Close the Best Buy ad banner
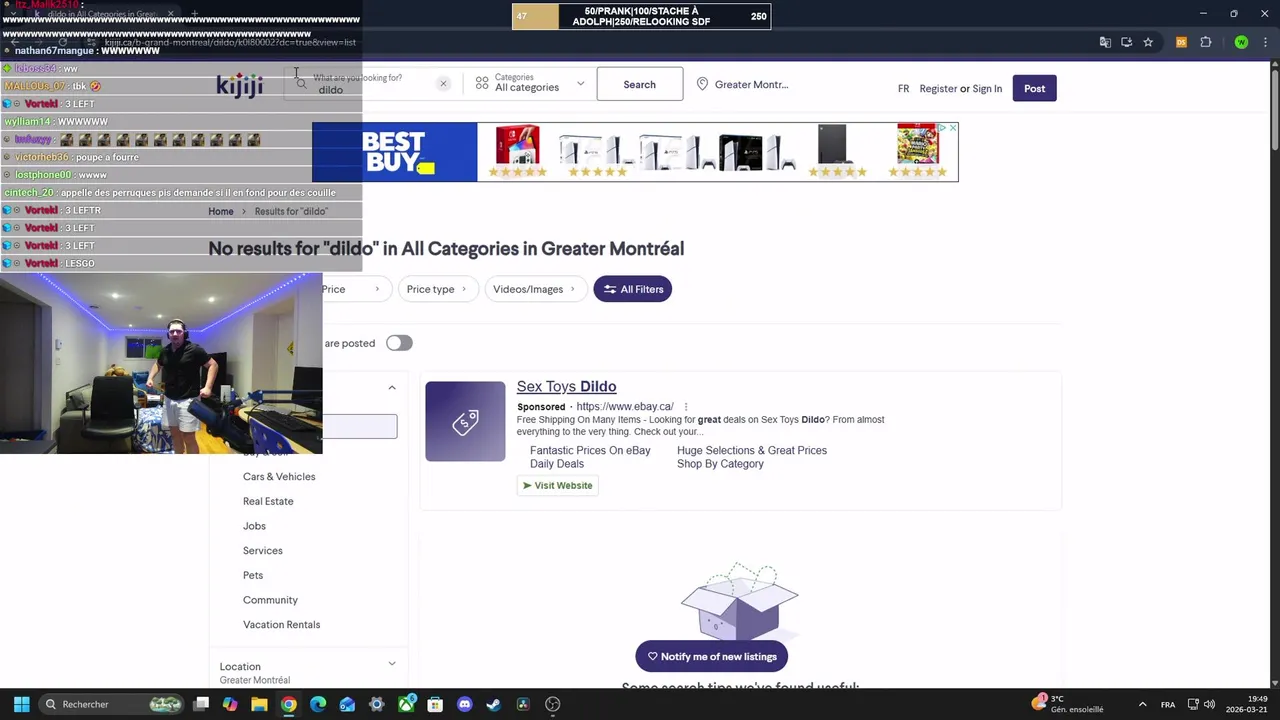 pyautogui.click(x=953, y=128)
